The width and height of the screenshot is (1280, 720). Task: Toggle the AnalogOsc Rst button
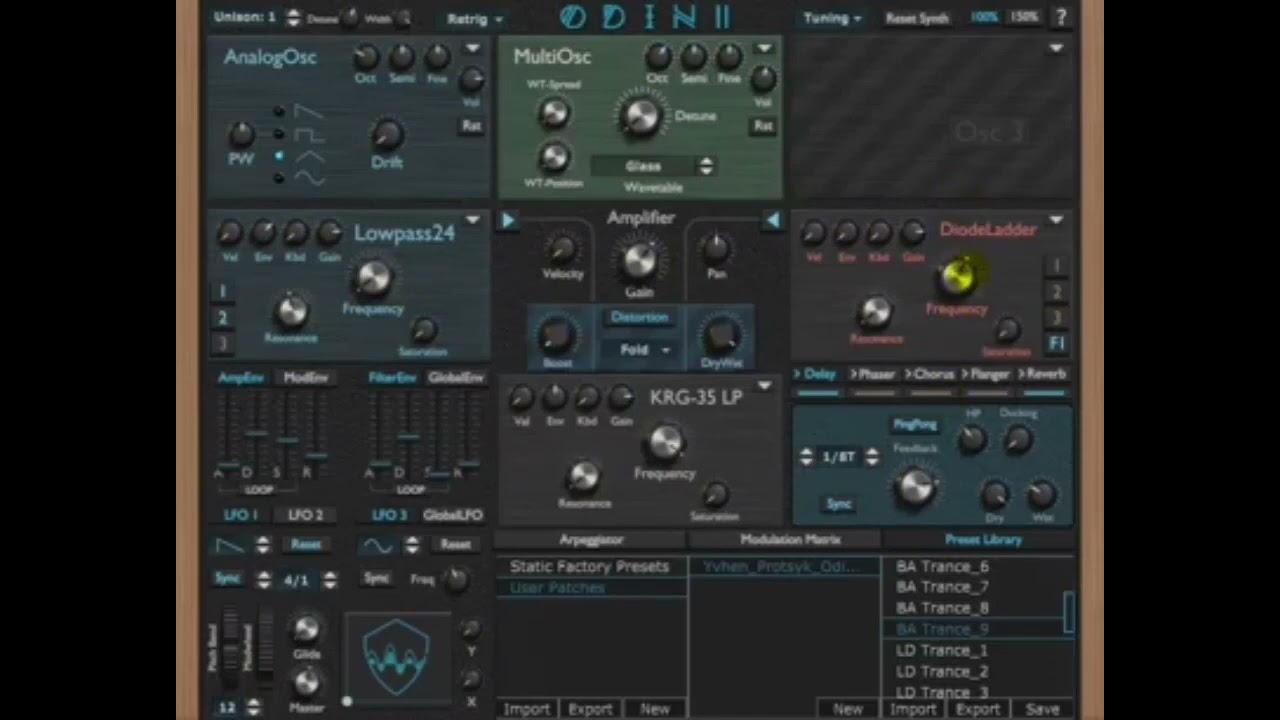(x=471, y=126)
